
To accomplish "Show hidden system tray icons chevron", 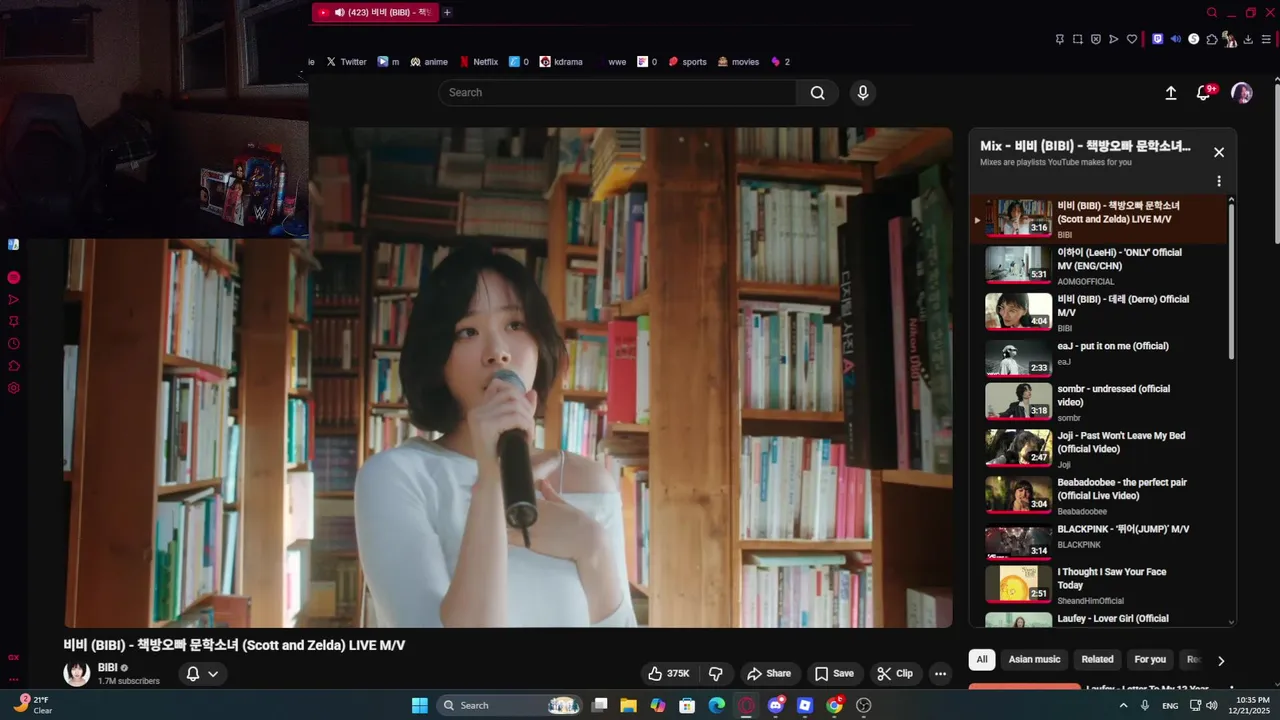I will tap(1123, 705).
